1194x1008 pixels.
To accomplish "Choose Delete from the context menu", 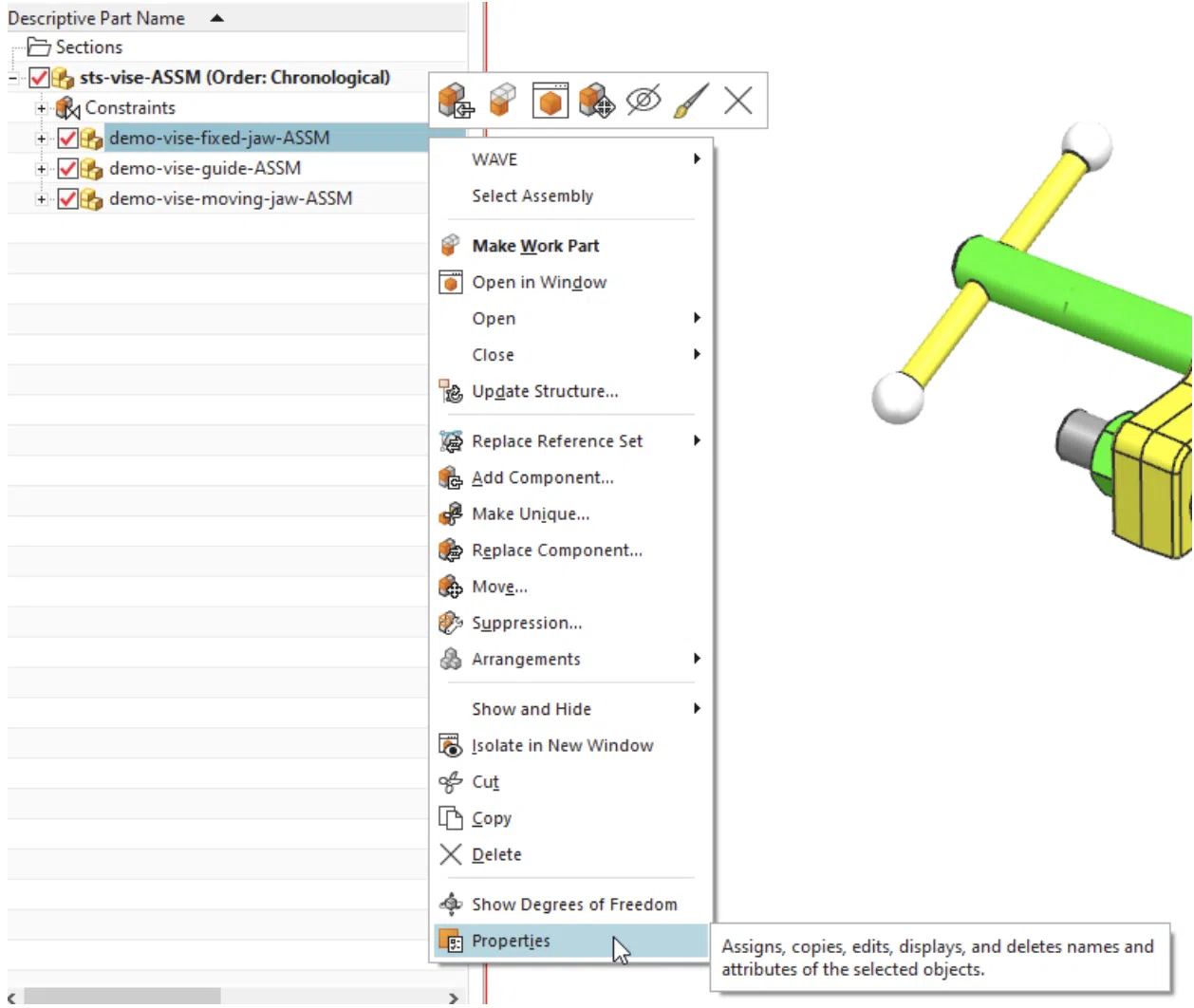I will [x=571, y=854].
